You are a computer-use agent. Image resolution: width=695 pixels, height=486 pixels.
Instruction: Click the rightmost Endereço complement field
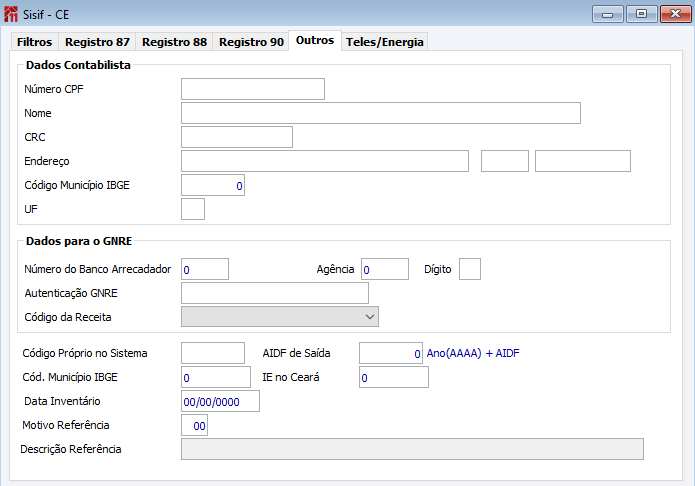click(583, 161)
